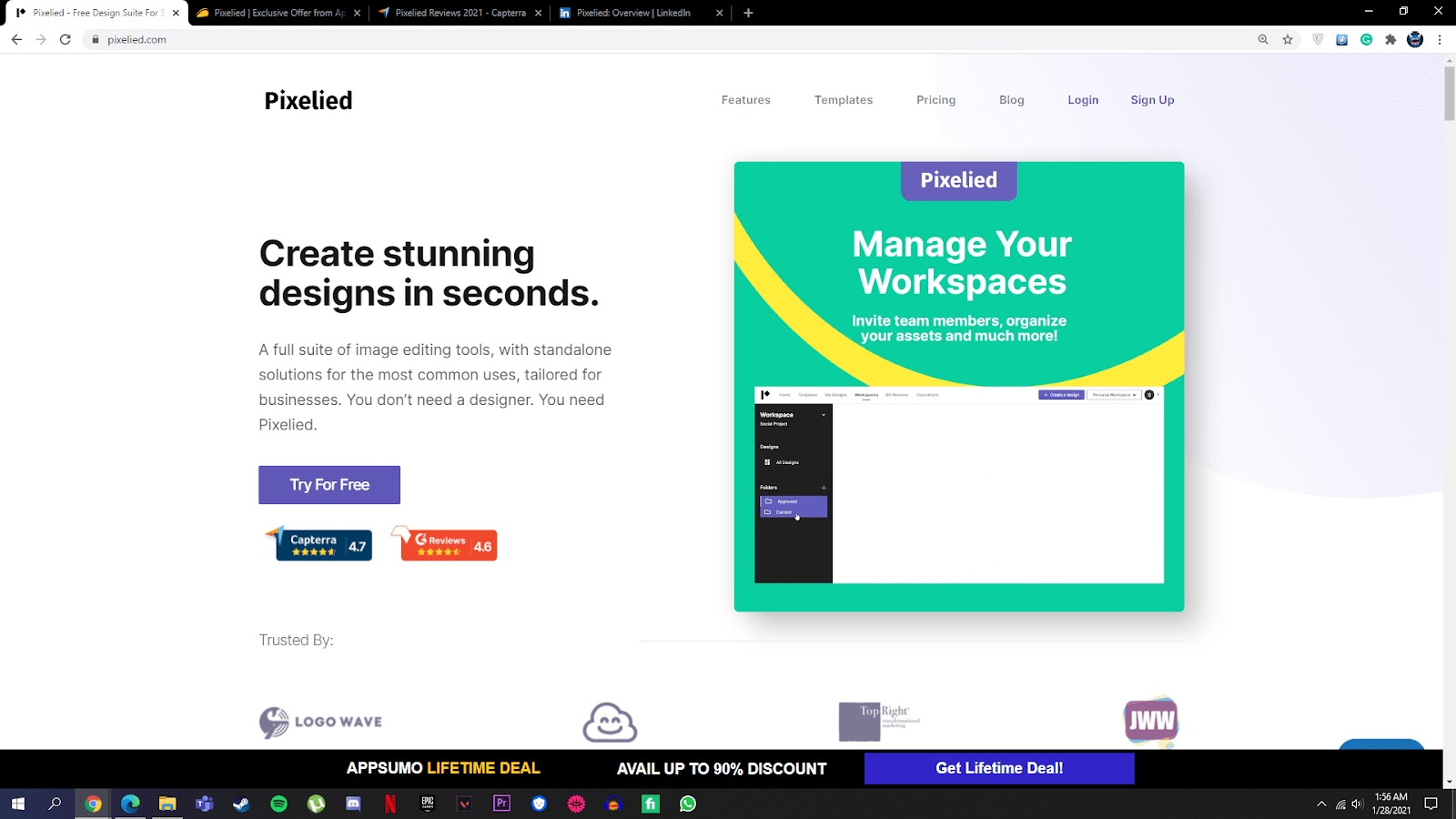Collapse the Workspace section with its chevron
Viewport: 1456px width, 819px height.
coord(824,415)
